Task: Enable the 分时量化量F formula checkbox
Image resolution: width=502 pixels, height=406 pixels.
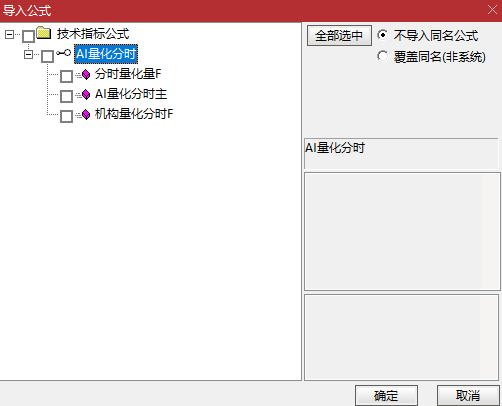Action: (66, 76)
